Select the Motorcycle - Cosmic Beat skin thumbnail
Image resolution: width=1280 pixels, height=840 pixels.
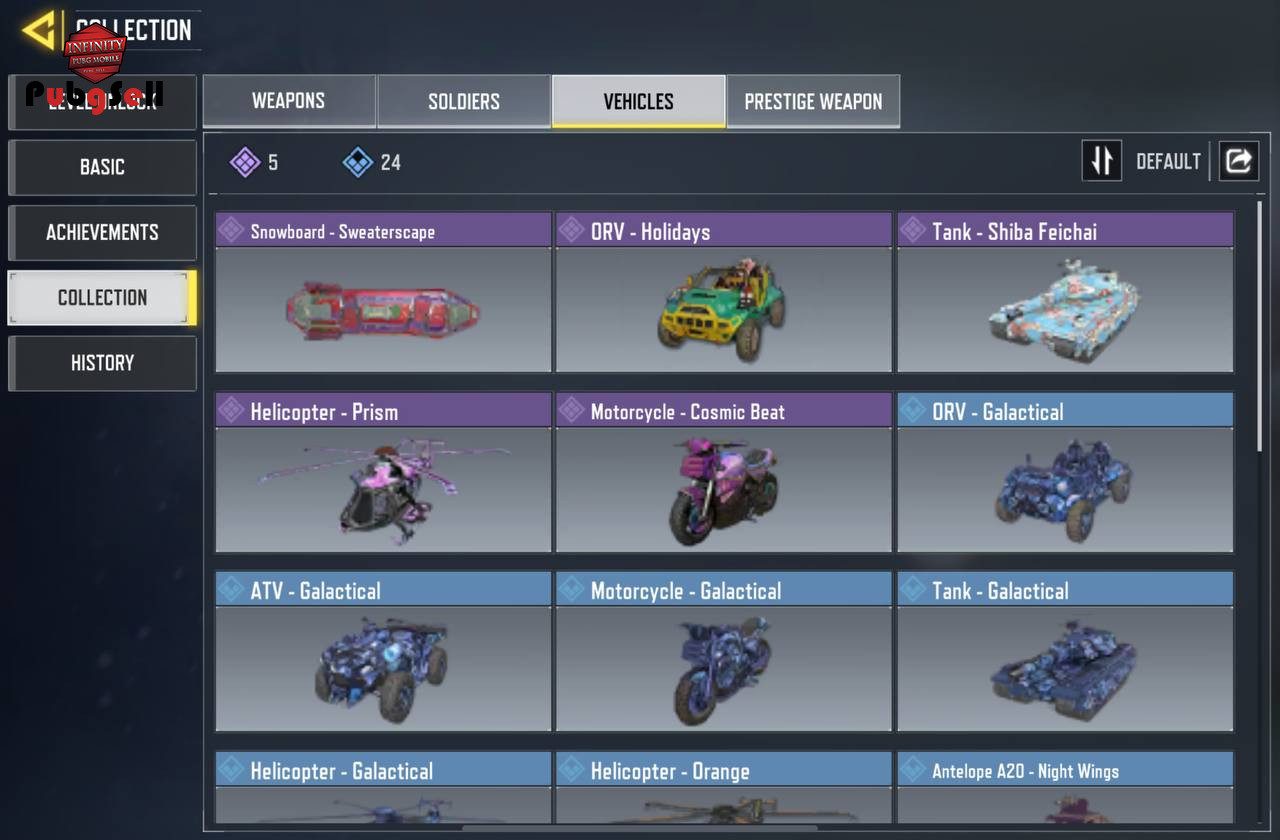click(724, 489)
